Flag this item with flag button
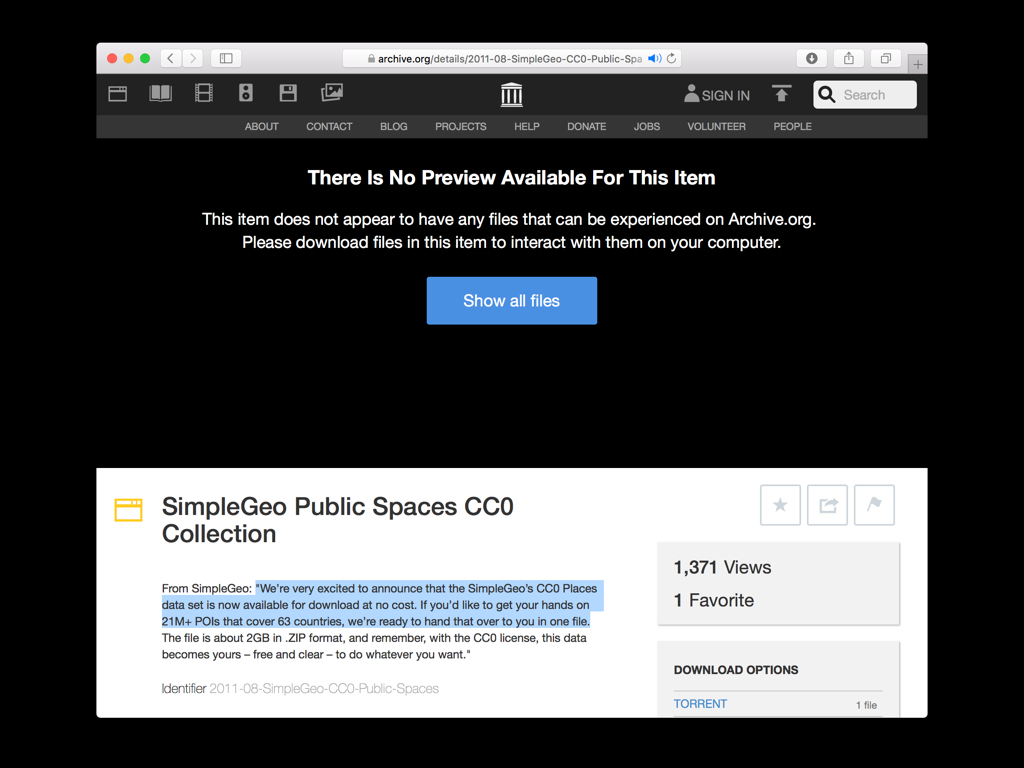 tap(875, 505)
